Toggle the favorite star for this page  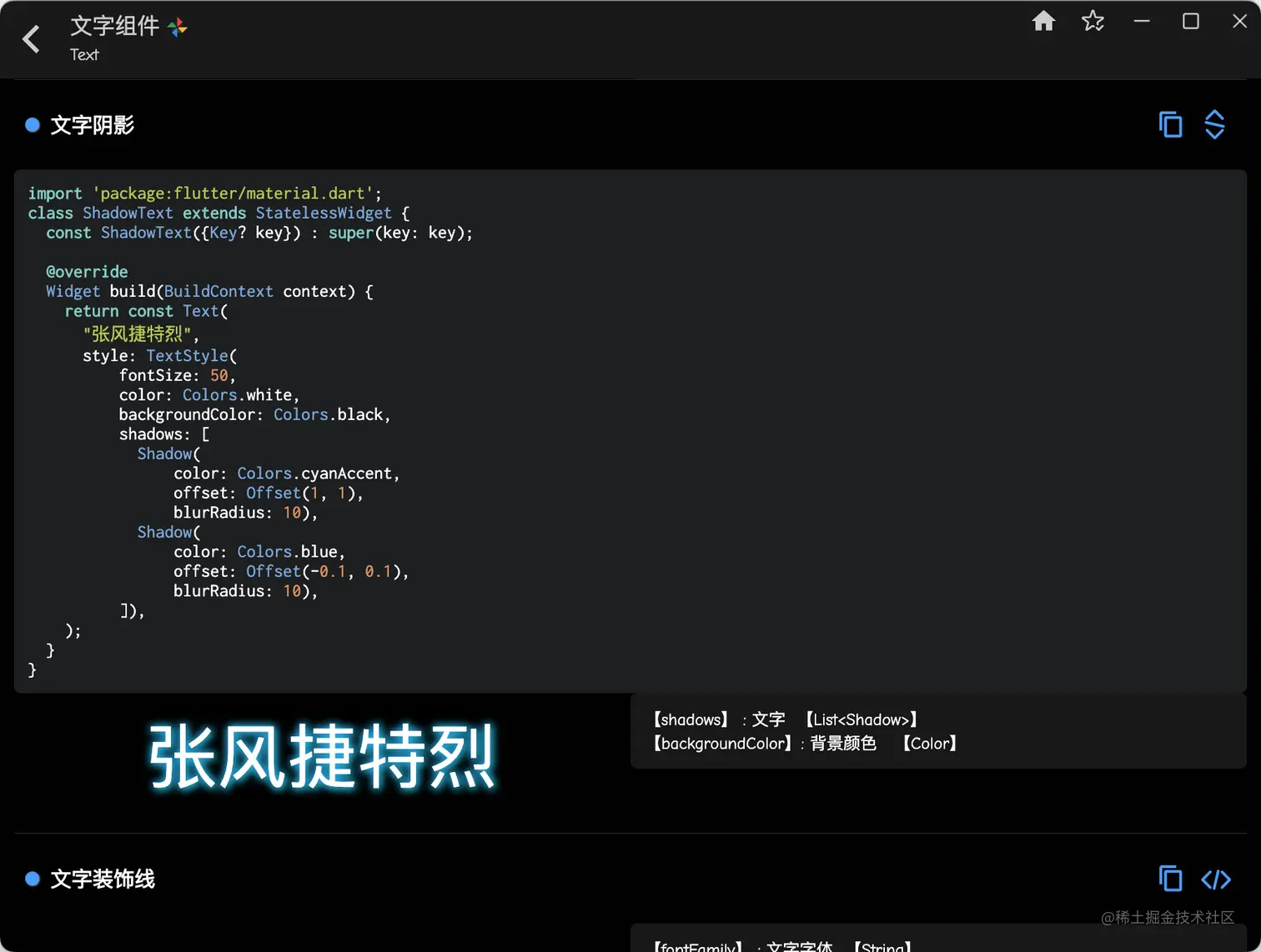click(1093, 22)
